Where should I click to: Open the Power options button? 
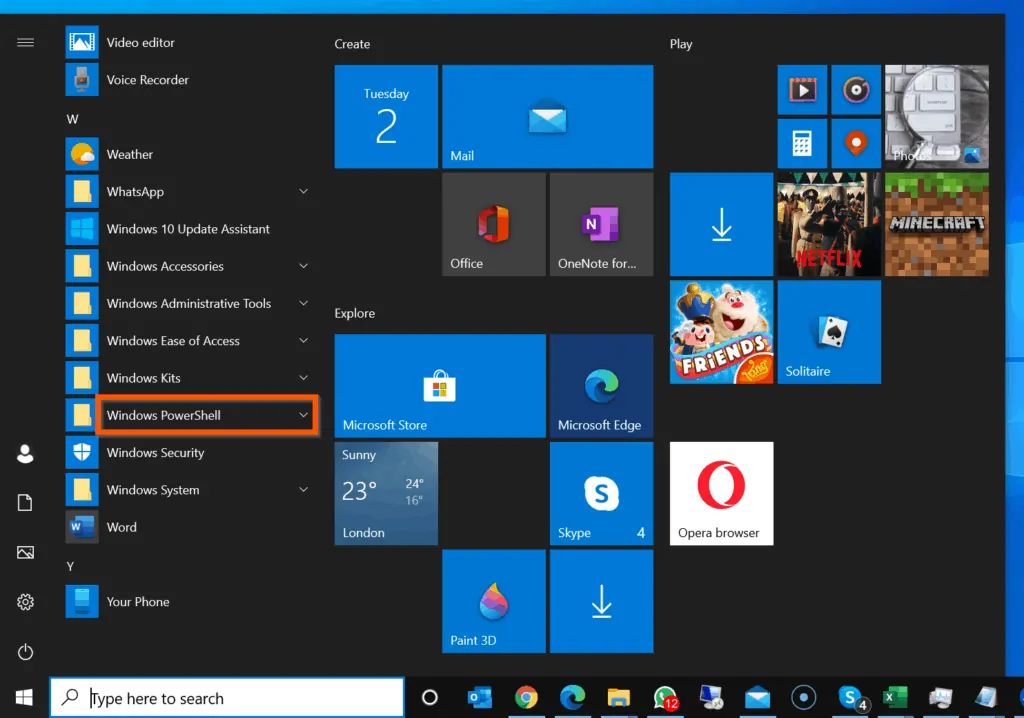[x=25, y=651]
